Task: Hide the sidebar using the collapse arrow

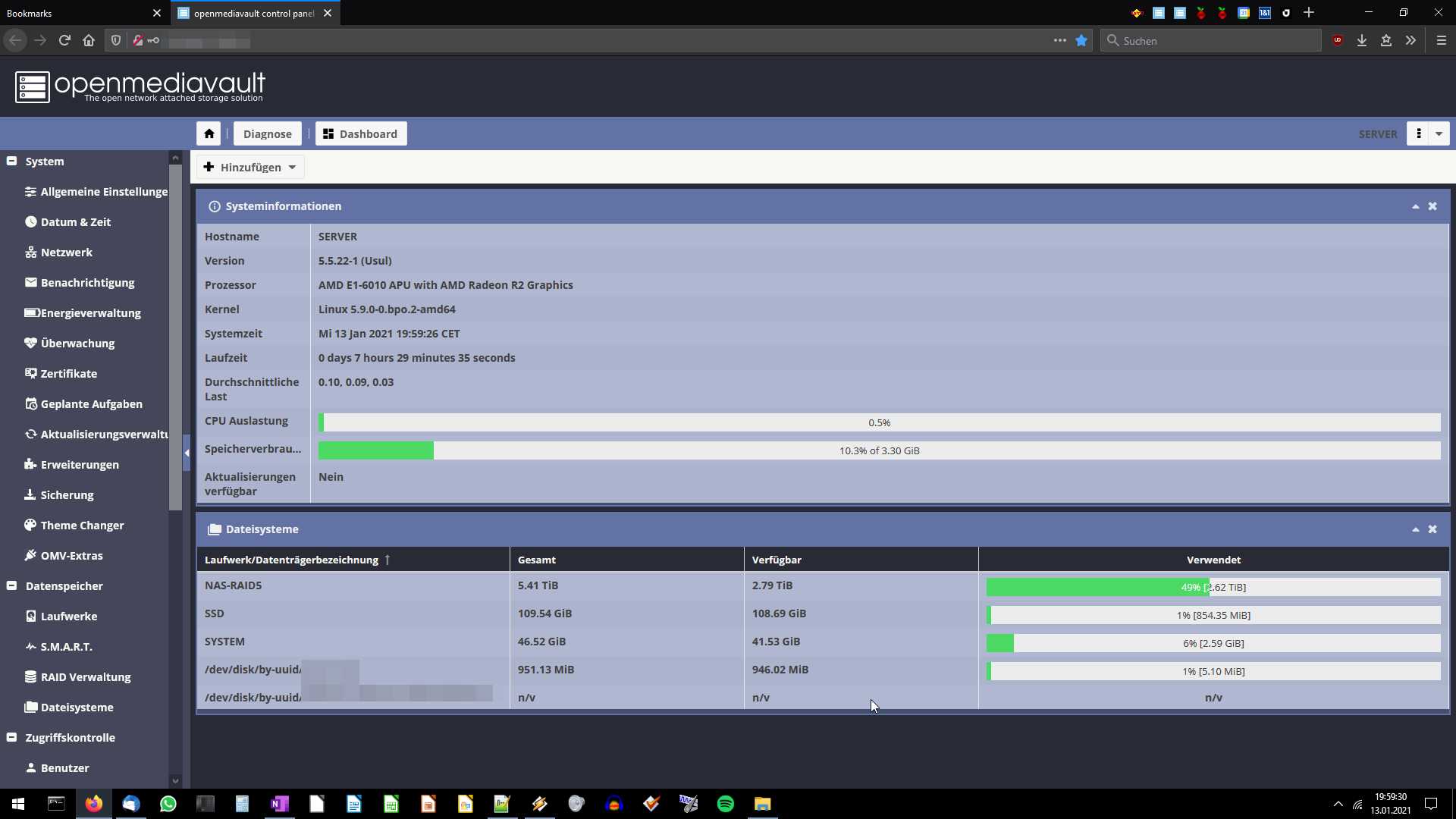Action: pyautogui.click(x=187, y=453)
